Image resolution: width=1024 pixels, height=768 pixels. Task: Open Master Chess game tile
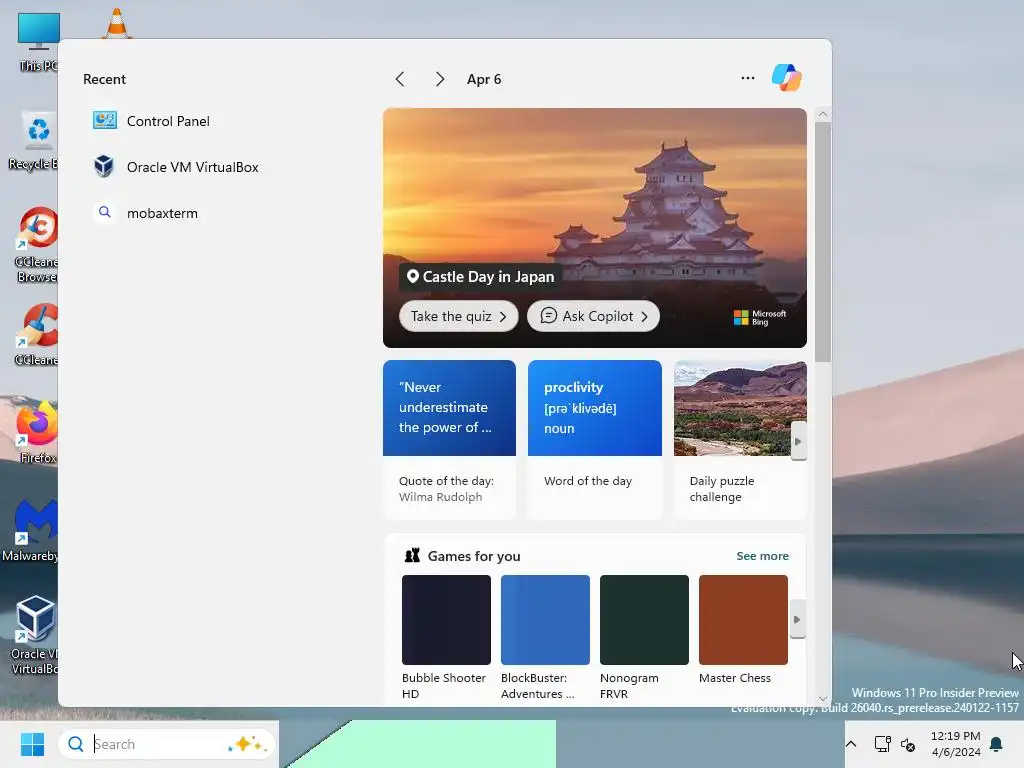[743, 630]
